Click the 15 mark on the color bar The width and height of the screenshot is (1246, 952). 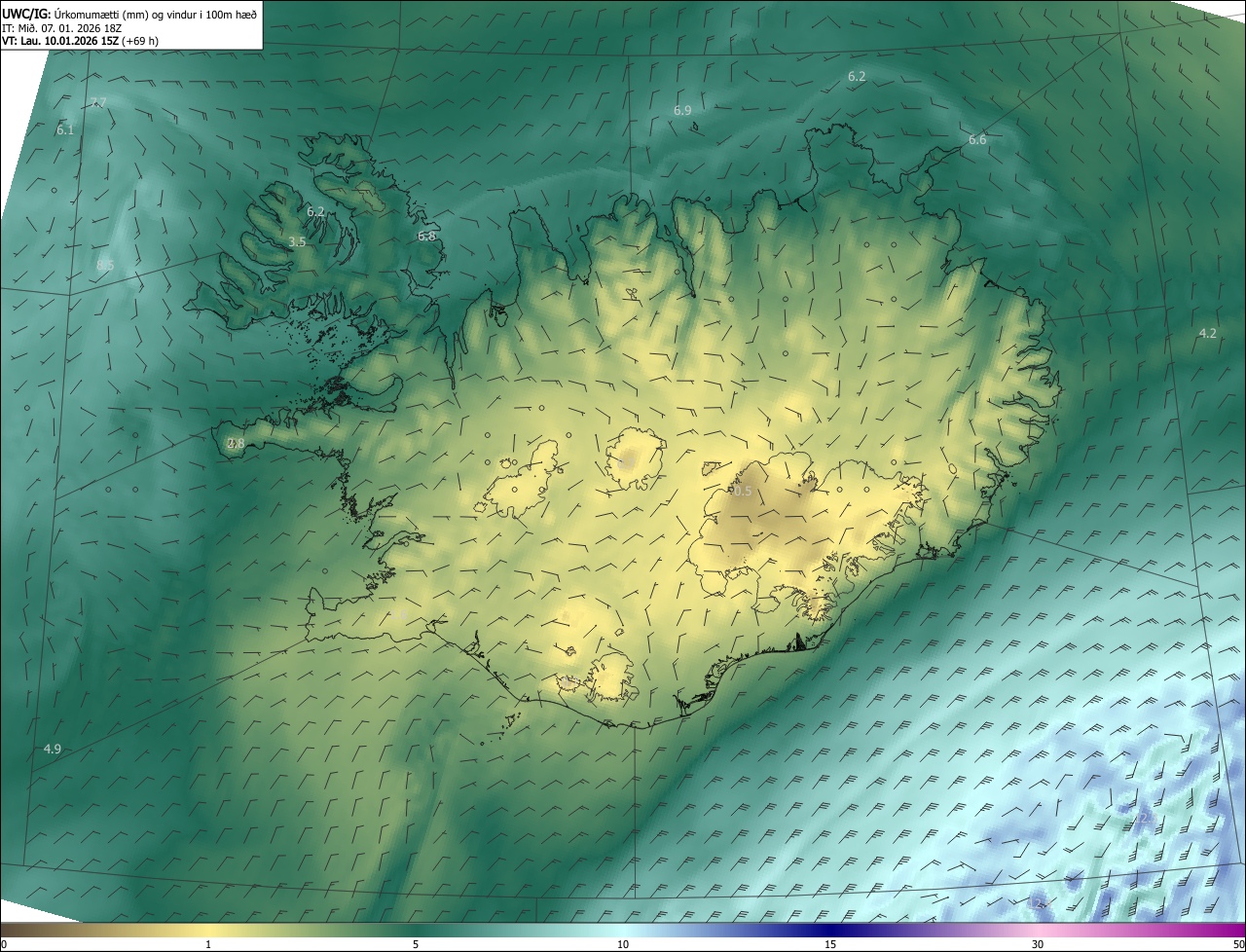click(x=830, y=944)
